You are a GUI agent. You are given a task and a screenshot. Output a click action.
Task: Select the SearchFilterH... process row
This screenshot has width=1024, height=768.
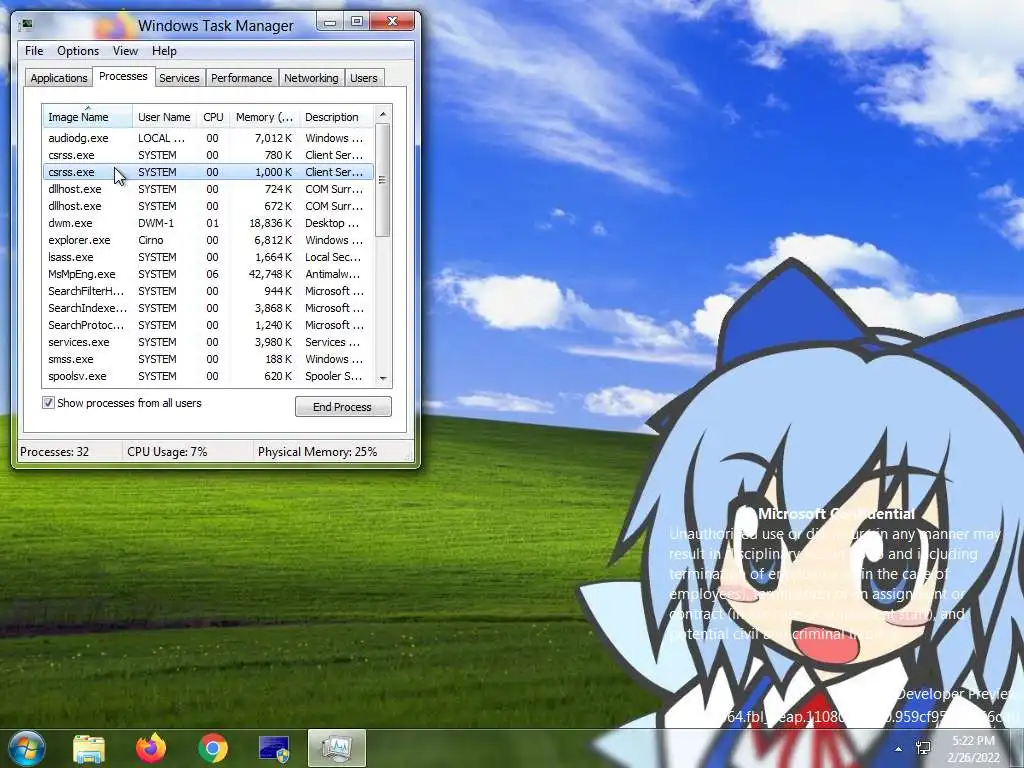click(x=208, y=291)
